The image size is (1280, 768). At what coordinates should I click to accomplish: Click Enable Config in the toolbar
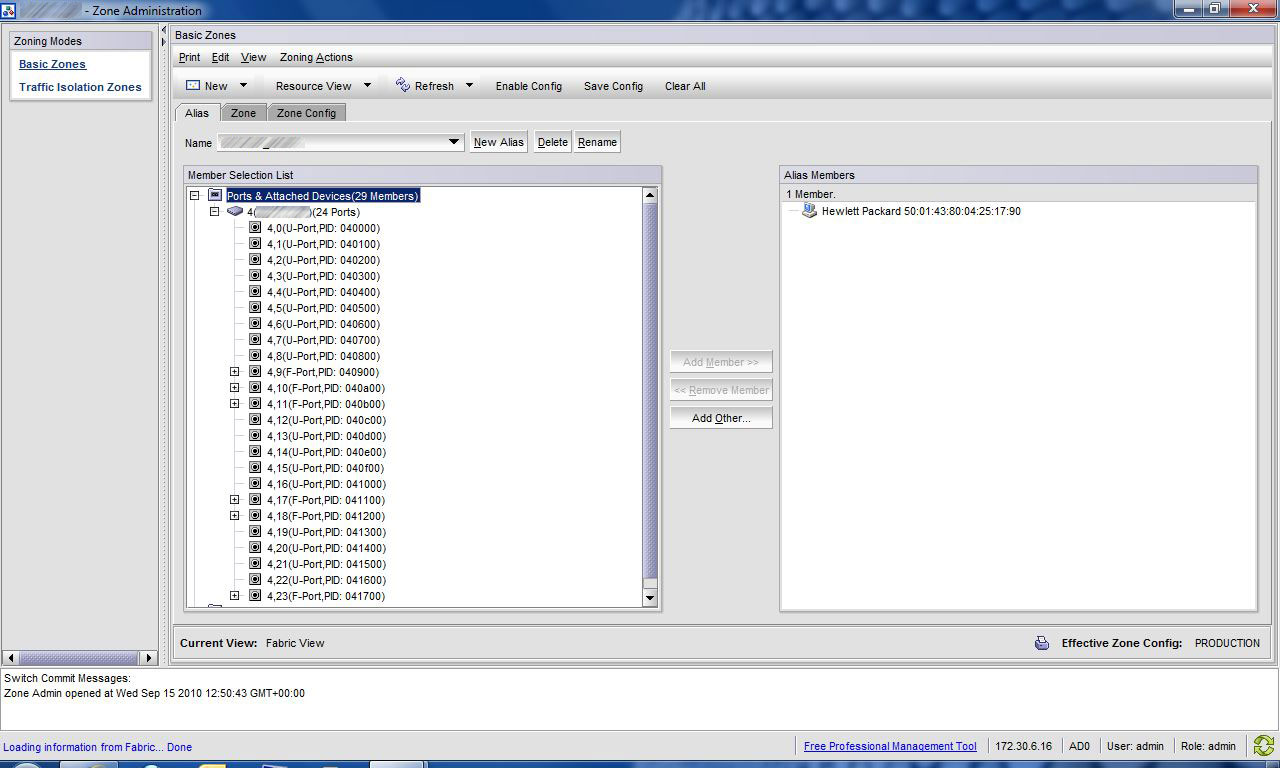[529, 86]
